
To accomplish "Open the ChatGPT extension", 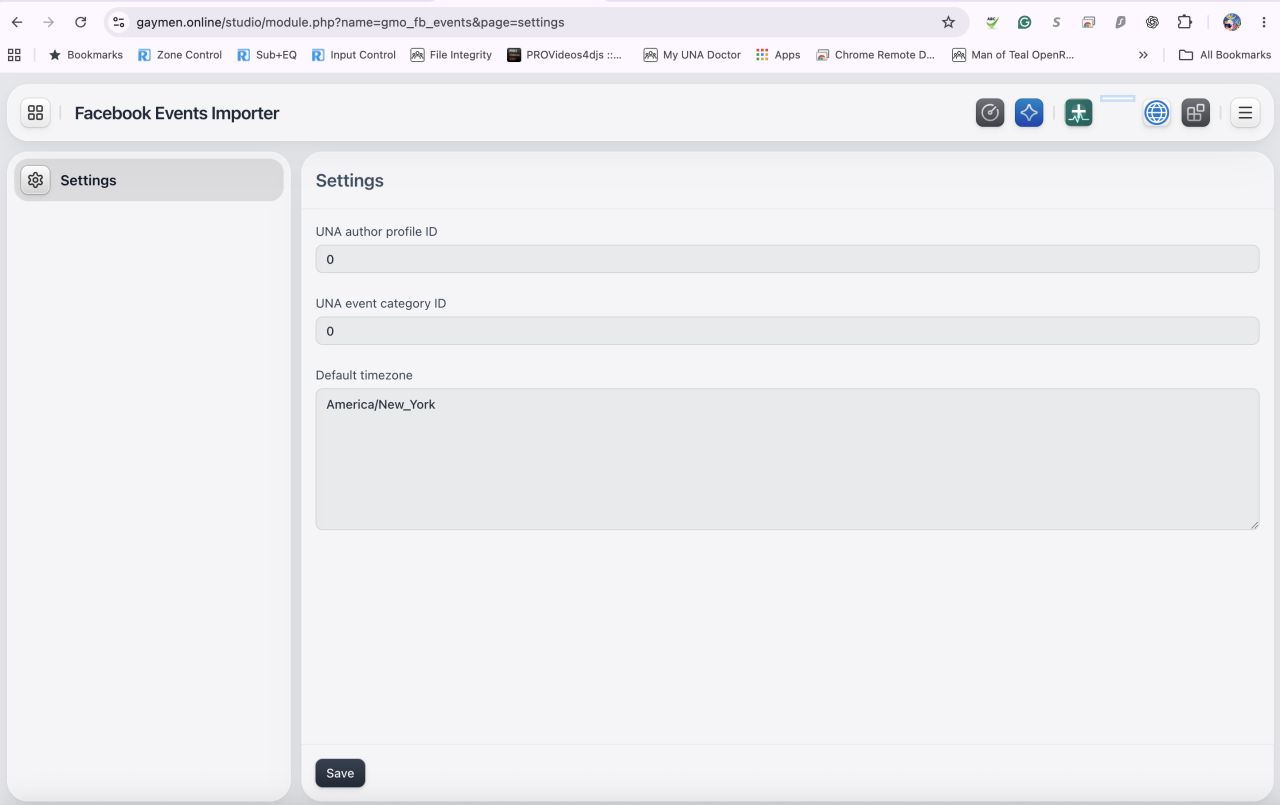I will [x=1152, y=22].
